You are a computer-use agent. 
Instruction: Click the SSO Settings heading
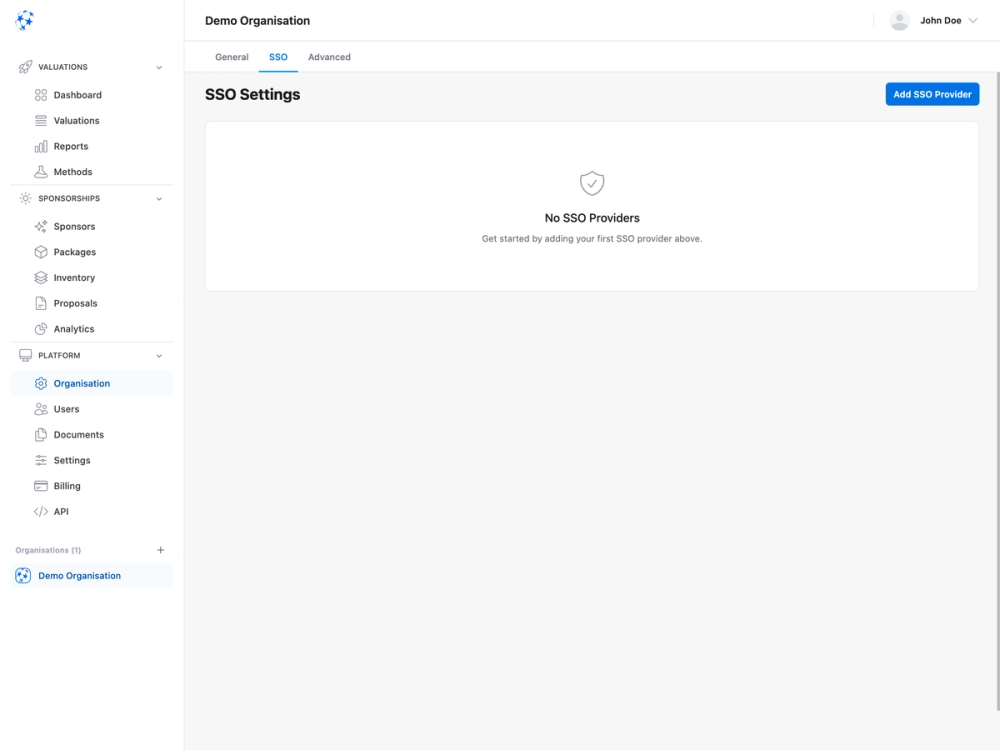pyautogui.click(x=253, y=94)
